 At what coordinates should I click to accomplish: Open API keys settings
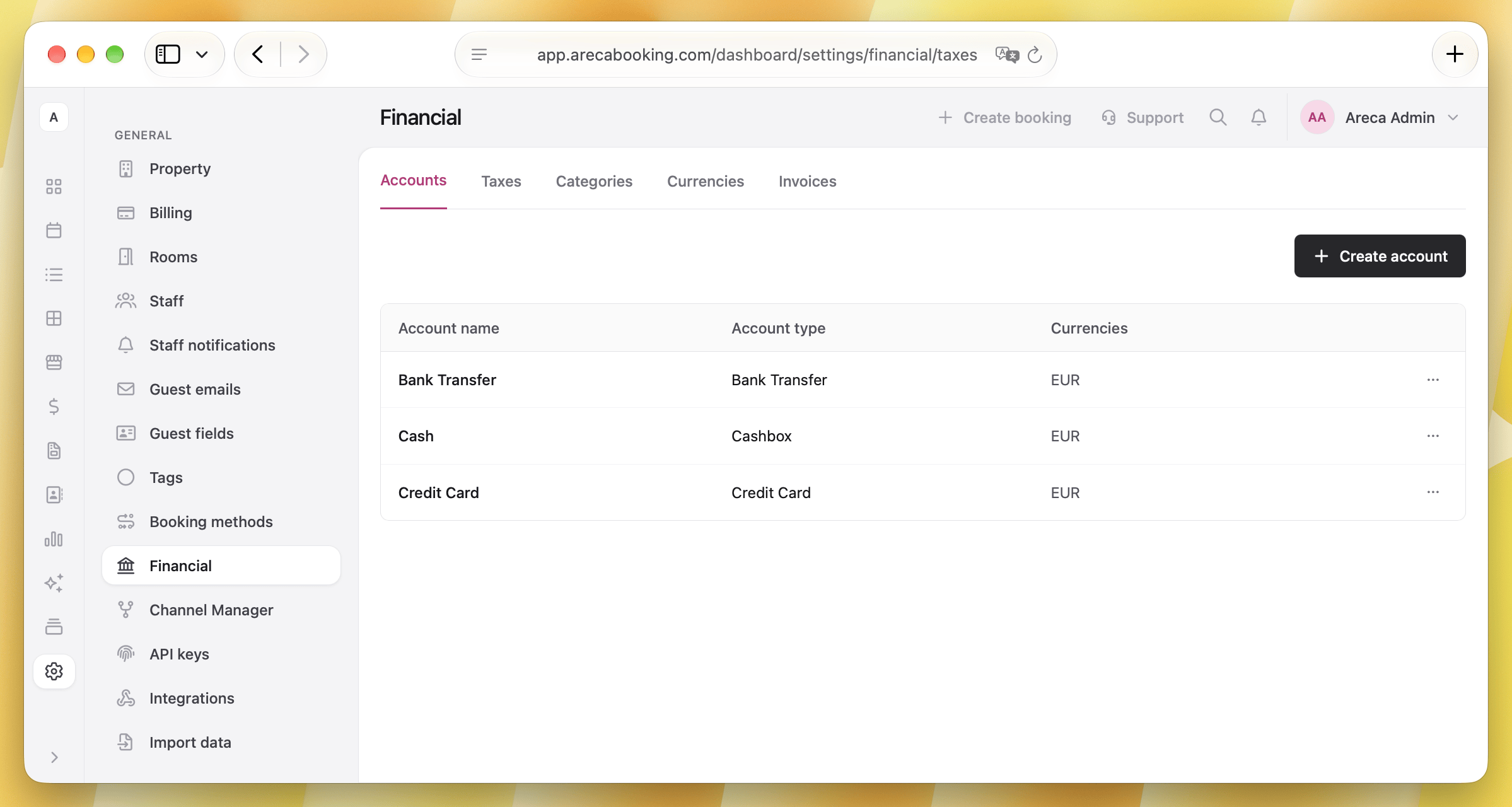[x=221, y=654]
